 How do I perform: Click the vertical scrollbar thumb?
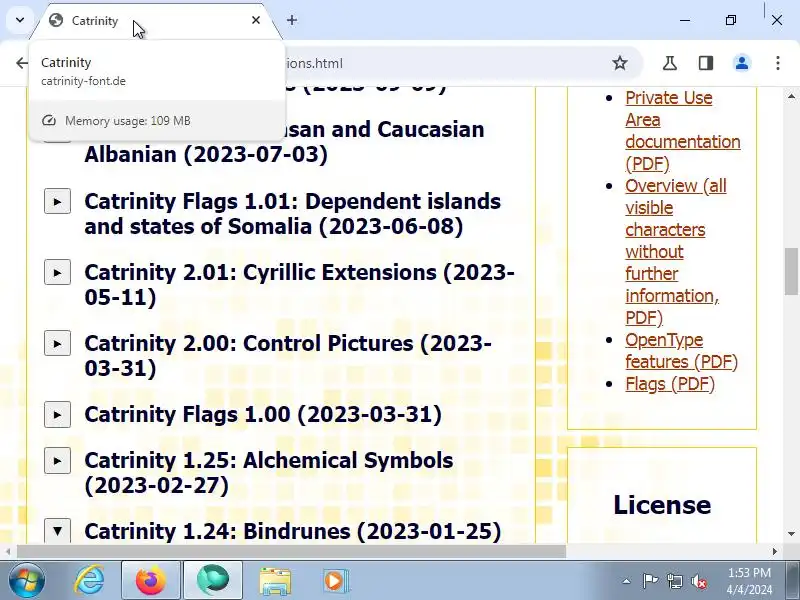791,271
